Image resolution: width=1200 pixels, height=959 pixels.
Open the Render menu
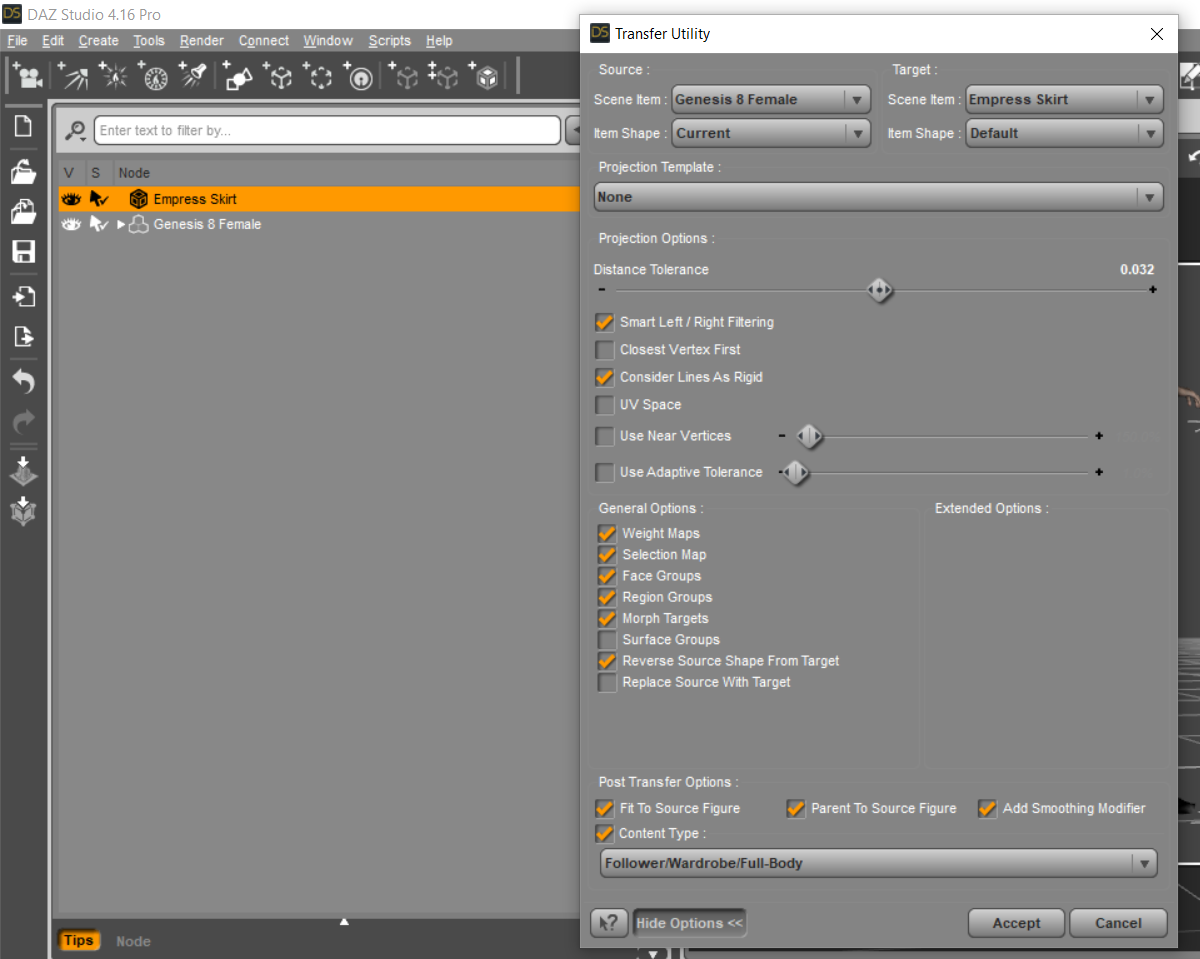pos(202,41)
